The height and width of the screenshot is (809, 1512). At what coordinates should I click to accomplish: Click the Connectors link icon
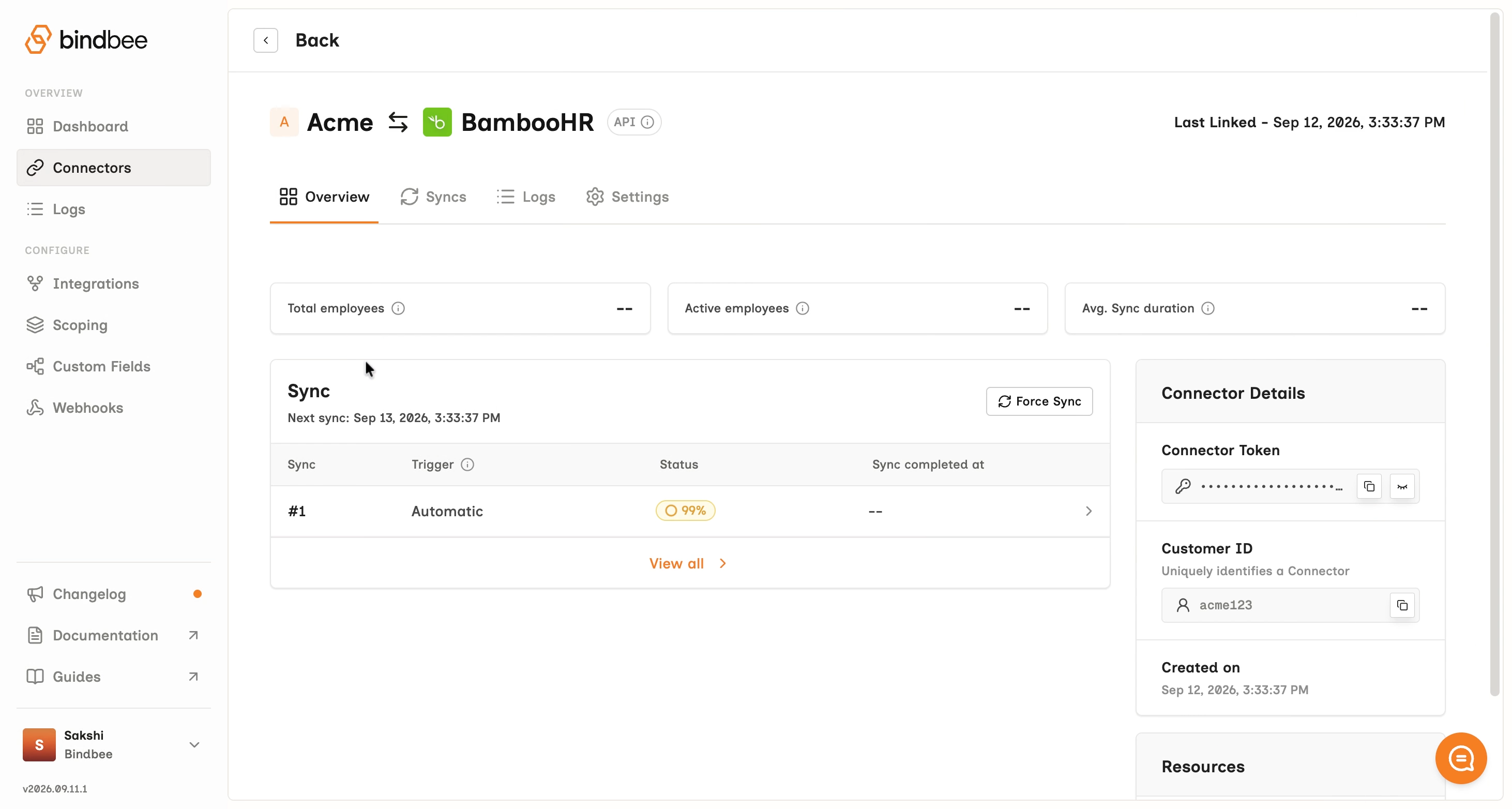coord(35,168)
